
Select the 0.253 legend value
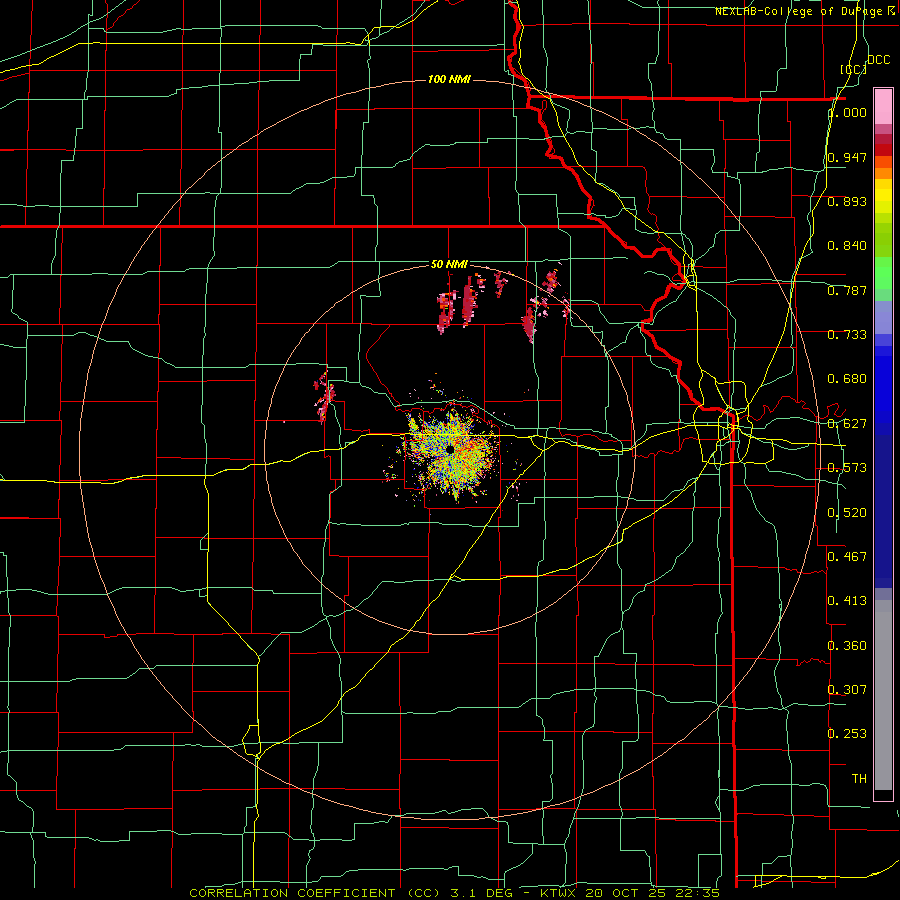(847, 734)
